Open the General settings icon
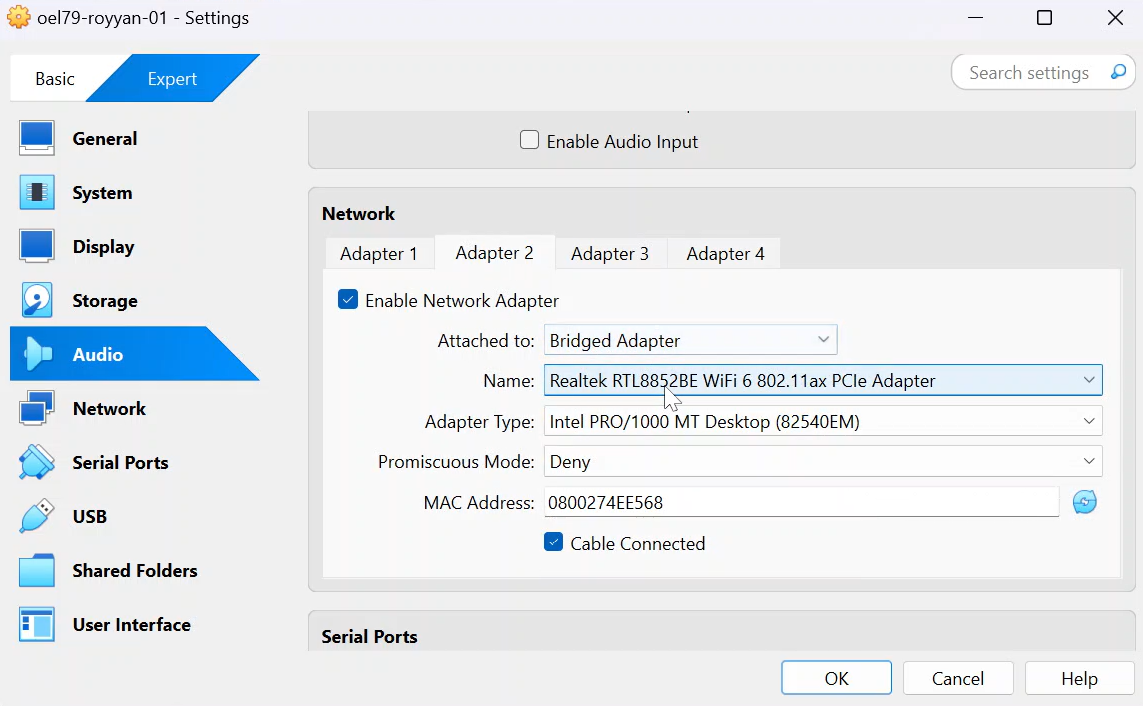 tap(37, 139)
